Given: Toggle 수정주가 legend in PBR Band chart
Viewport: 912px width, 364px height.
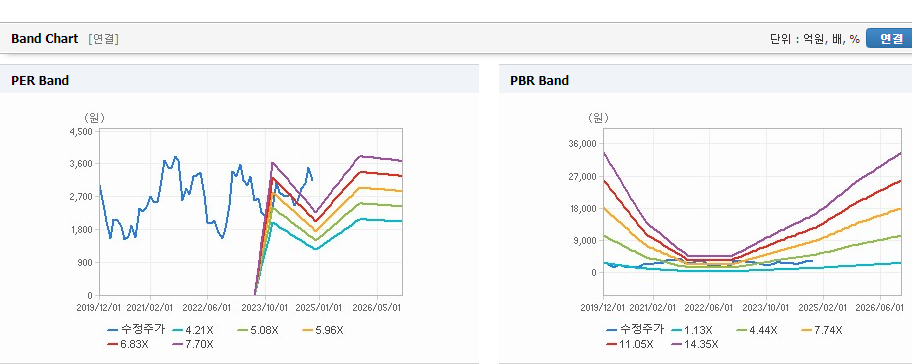Looking at the screenshot, I should pos(635,330).
